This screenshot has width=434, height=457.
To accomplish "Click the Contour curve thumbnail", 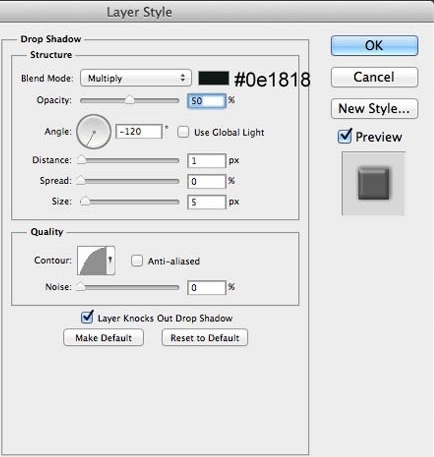I will click(x=92, y=260).
